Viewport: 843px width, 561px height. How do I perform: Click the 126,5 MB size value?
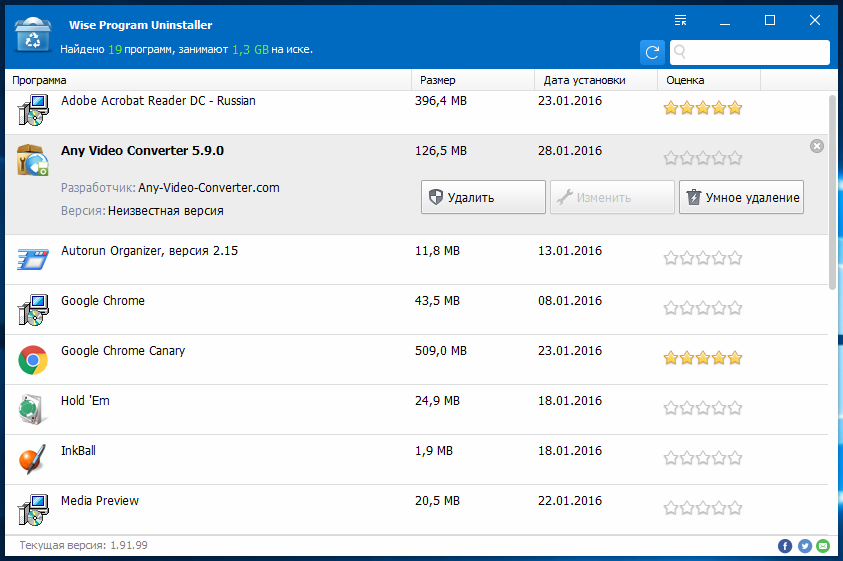pyautogui.click(x=441, y=151)
